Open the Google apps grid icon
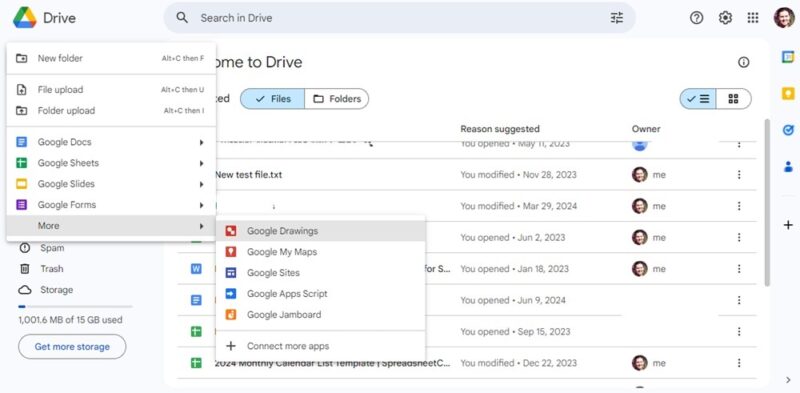The width and height of the screenshot is (800, 393). [x=753, y=18]
